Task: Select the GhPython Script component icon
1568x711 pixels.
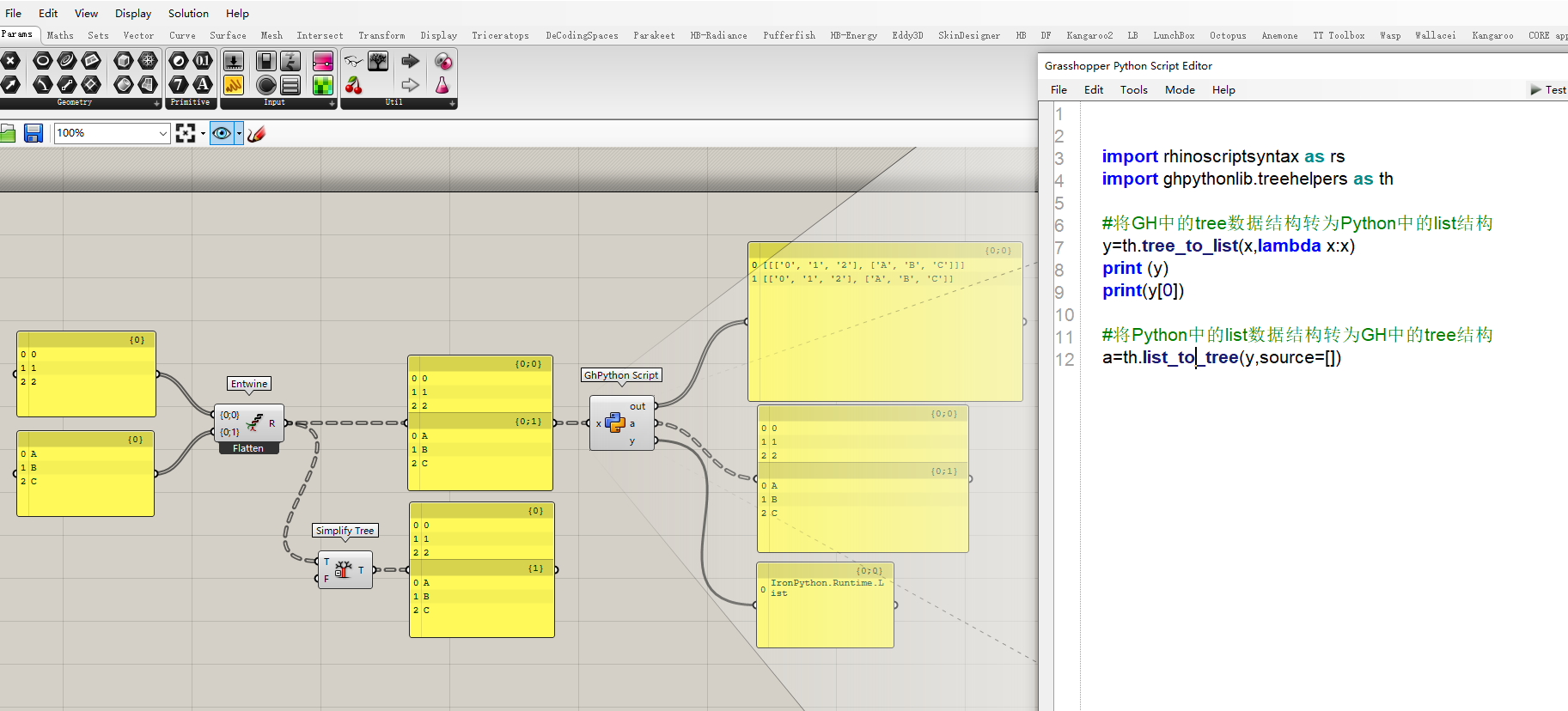Action: pos(614,422)
